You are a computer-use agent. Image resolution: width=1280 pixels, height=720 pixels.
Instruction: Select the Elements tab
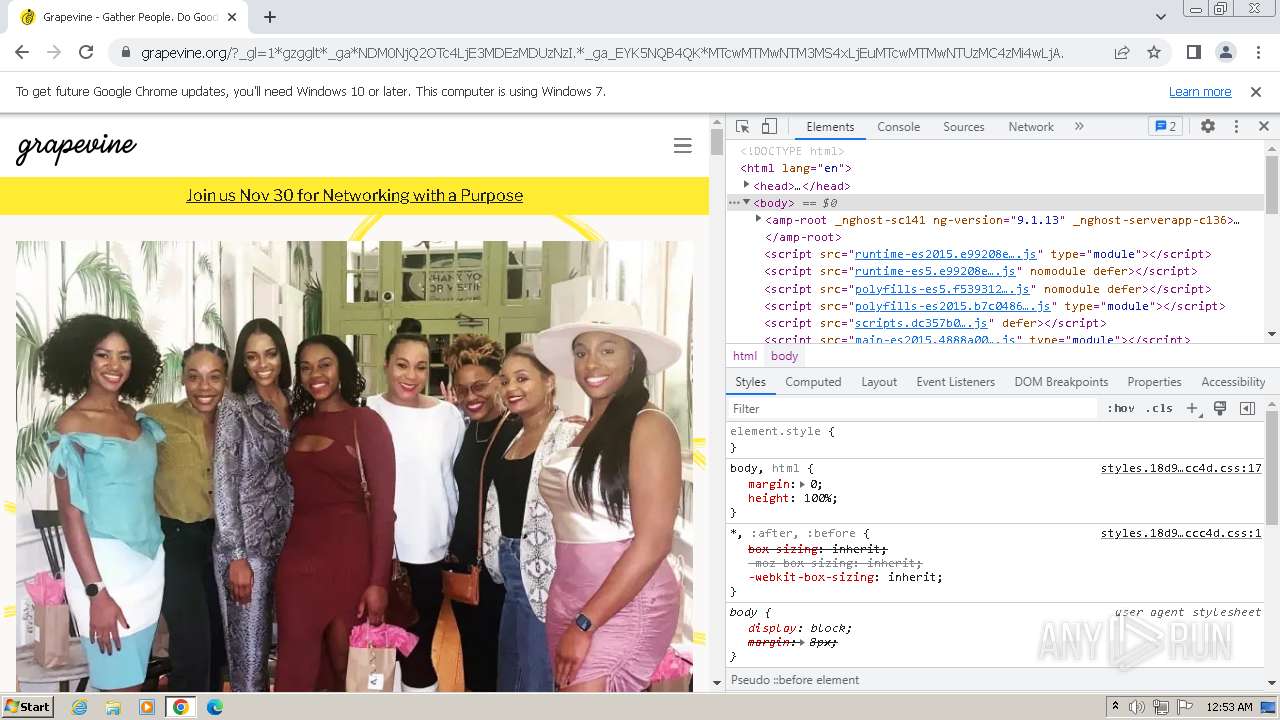[830, 127]
